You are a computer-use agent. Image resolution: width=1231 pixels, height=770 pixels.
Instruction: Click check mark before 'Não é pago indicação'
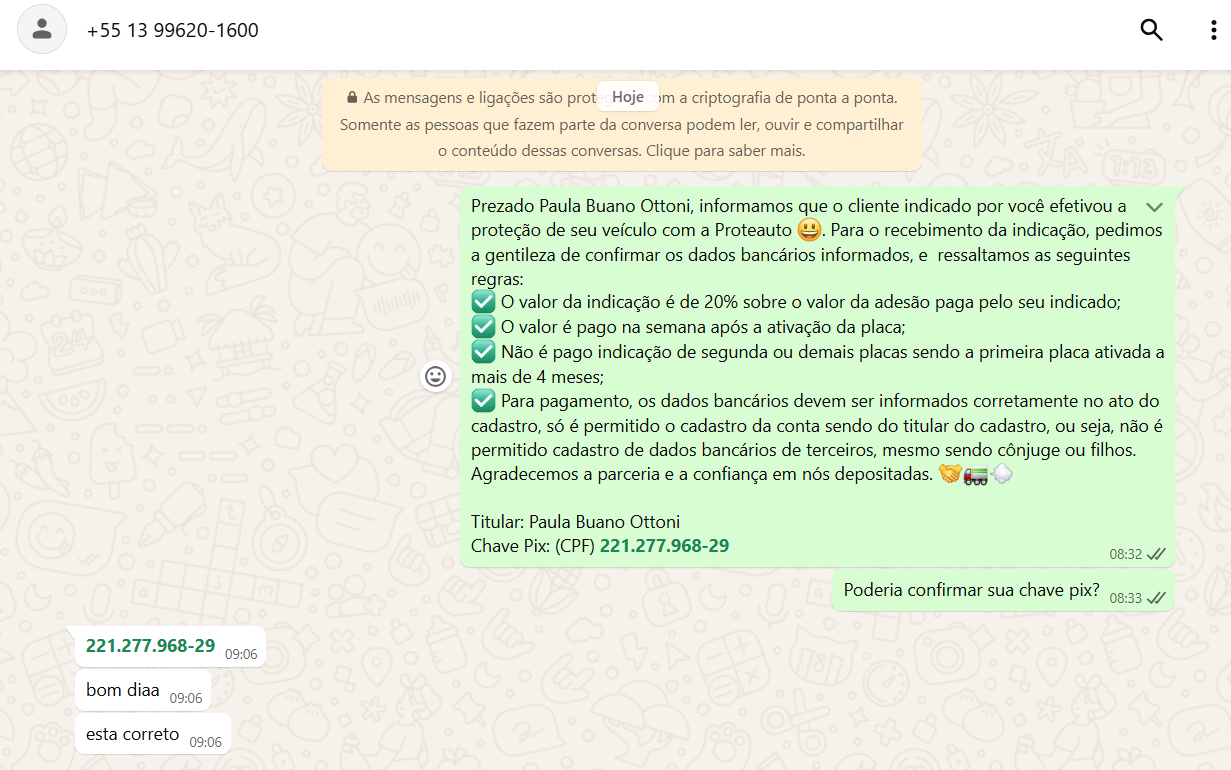click(x=483, y=352)
